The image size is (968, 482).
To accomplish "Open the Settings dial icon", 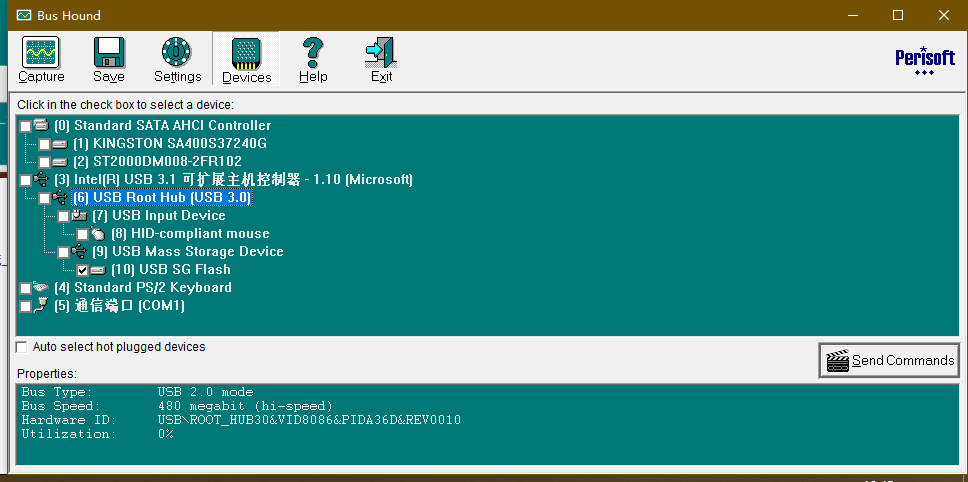I will coord(177,52).
